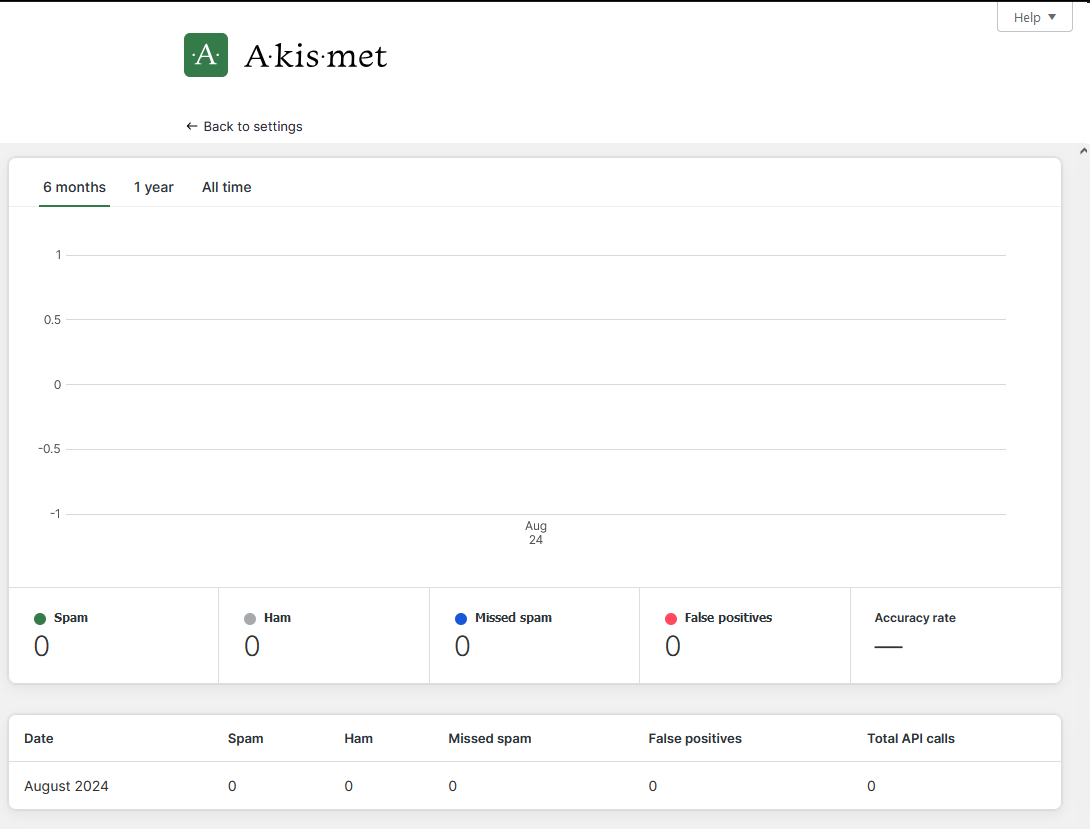Image resolution: width=1090 pixels, height=829 pixels.
Task: Click the Total API calls column header
Action: tap(910, 739)
